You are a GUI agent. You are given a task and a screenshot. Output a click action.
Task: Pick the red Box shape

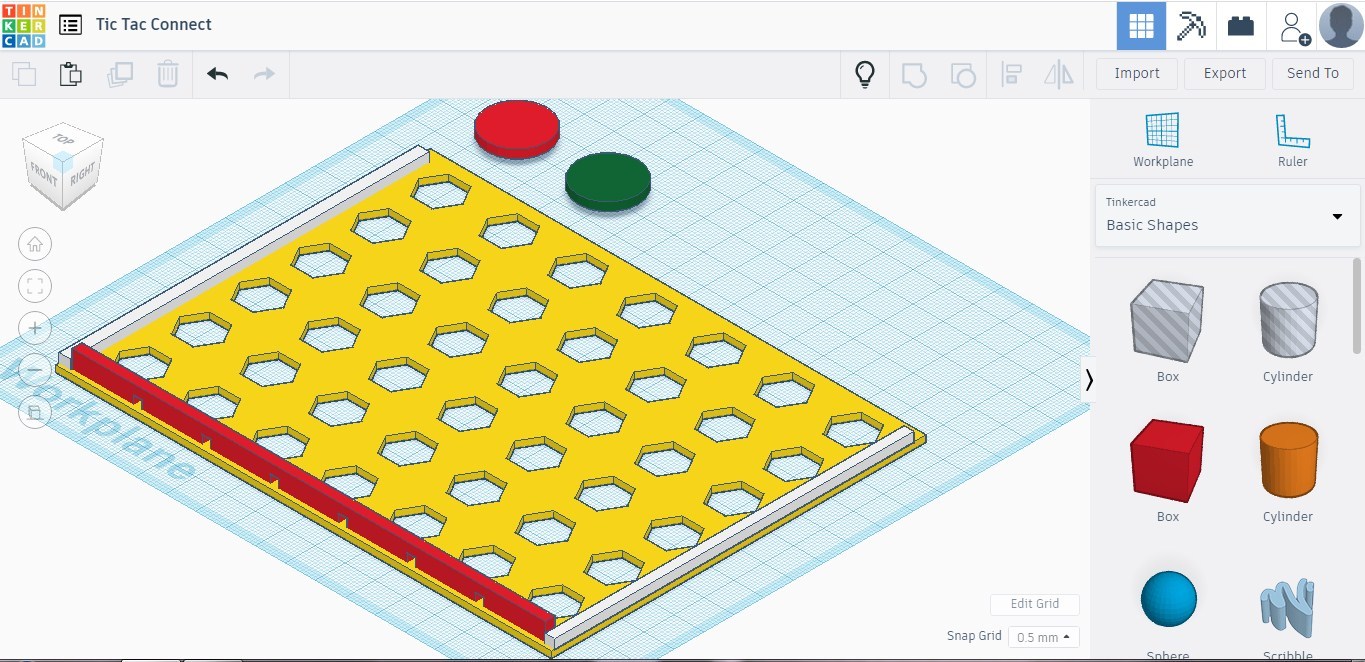[x=1167, y=461]
